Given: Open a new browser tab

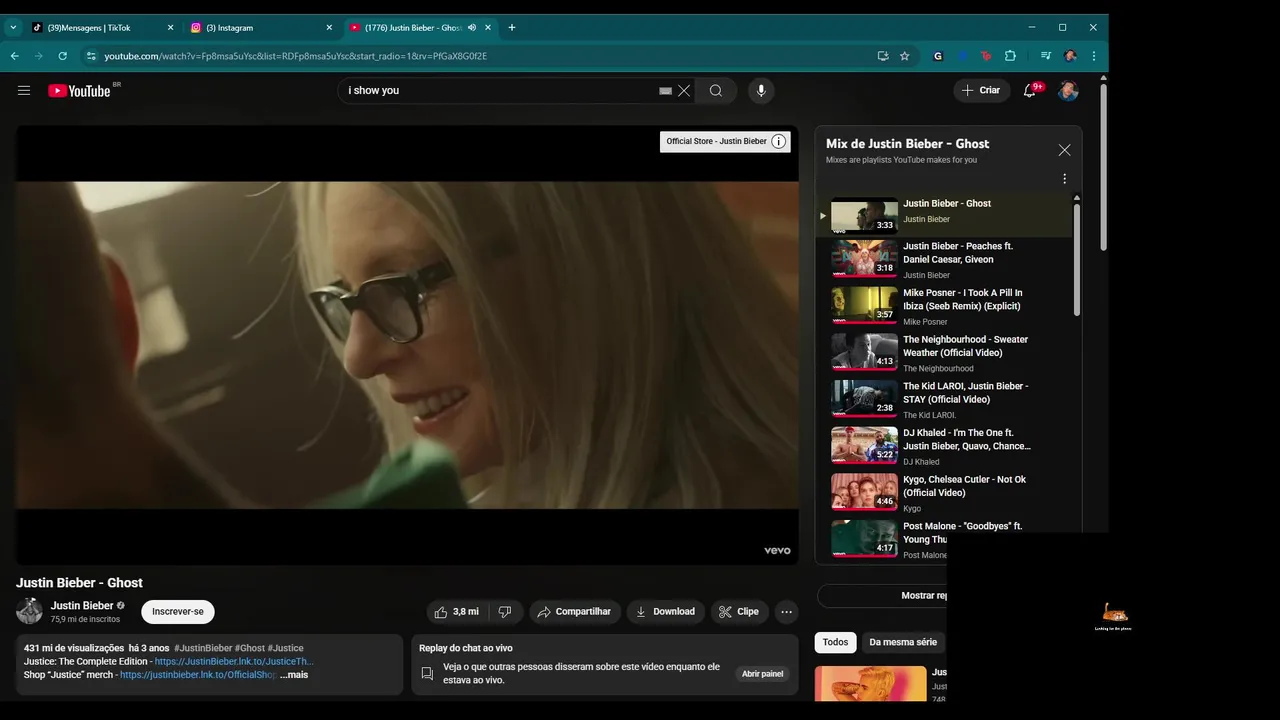Looking at the screenshot, I should pos(512,27).
